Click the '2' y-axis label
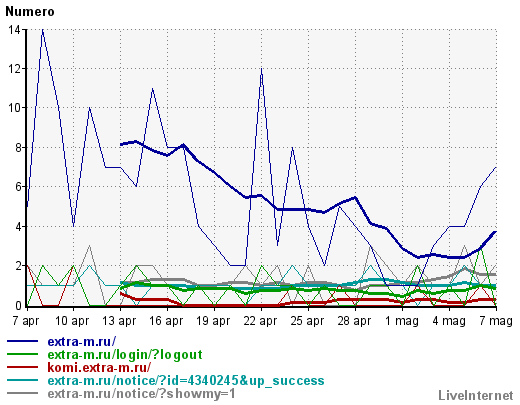Image resolution: width=520 pixels, height=405 pixels. (x=18, y=266)
